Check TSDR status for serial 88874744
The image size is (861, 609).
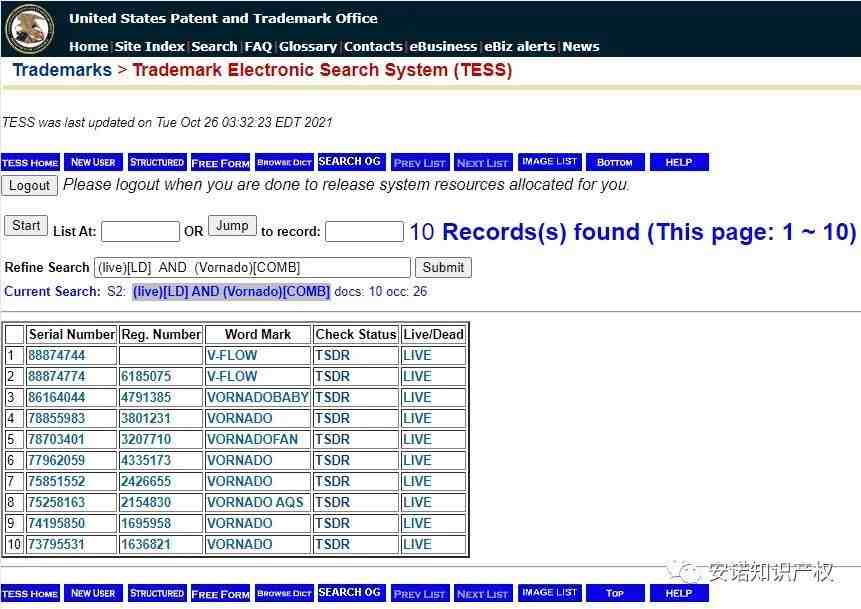point(332,356)
